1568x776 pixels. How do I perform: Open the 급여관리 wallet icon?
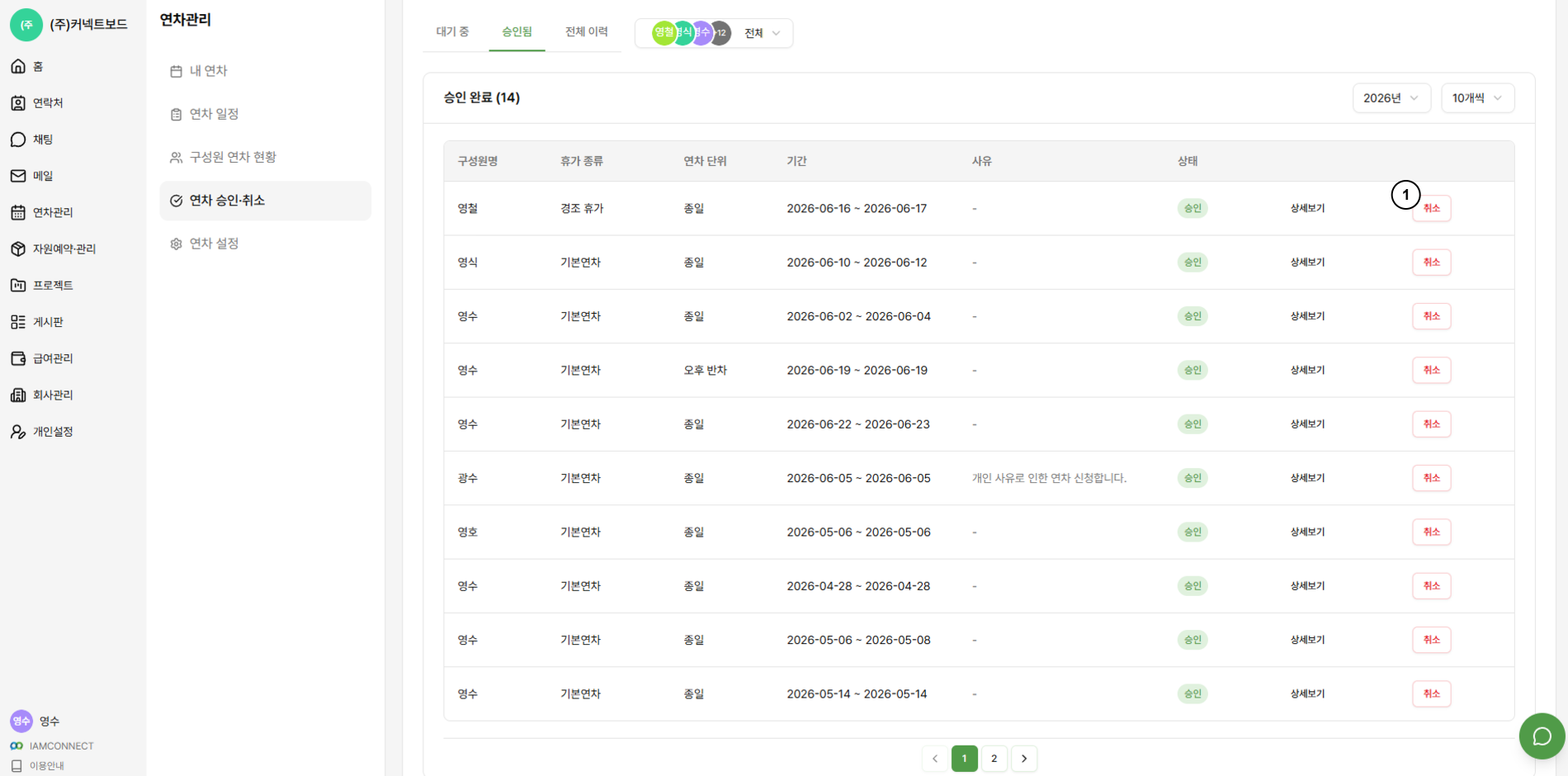[18, 358]
